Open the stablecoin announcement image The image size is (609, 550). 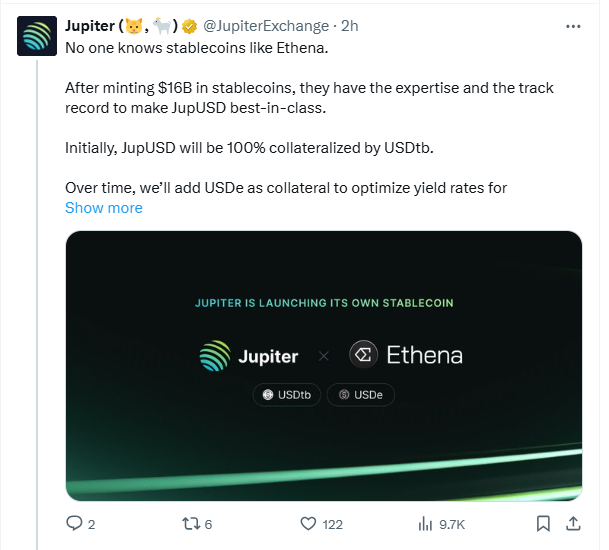(x=323, y=365)
